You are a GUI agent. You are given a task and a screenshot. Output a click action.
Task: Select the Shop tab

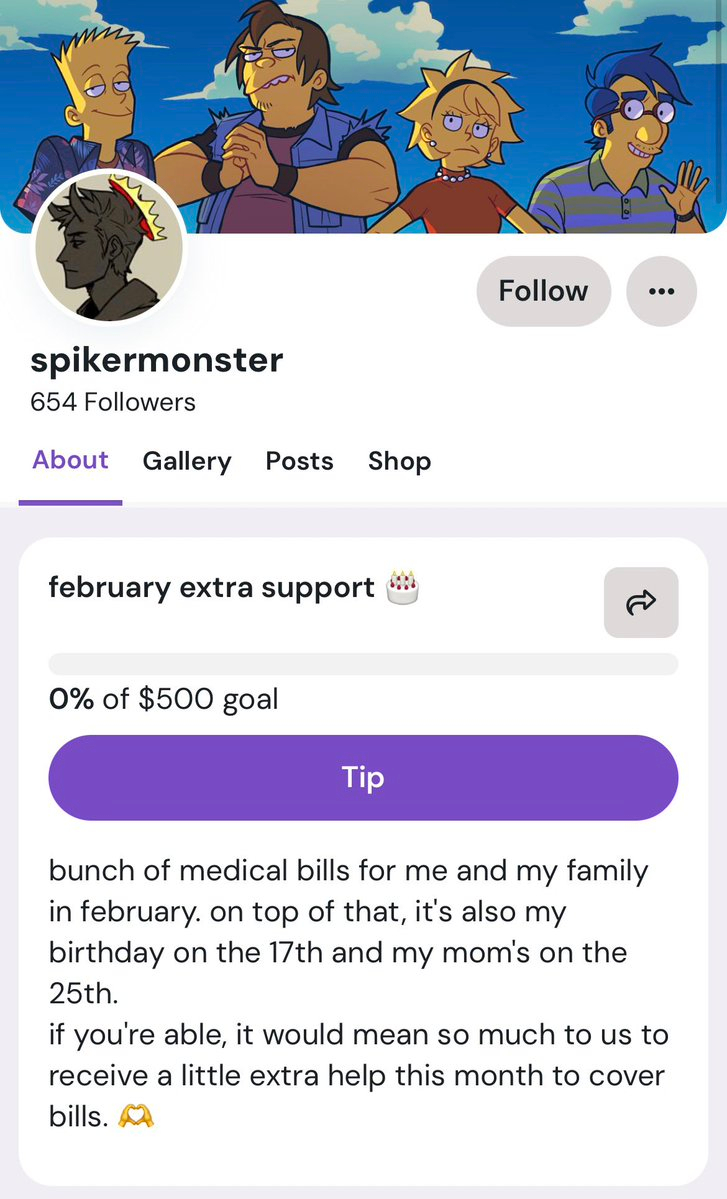click(x=399, y=461)
